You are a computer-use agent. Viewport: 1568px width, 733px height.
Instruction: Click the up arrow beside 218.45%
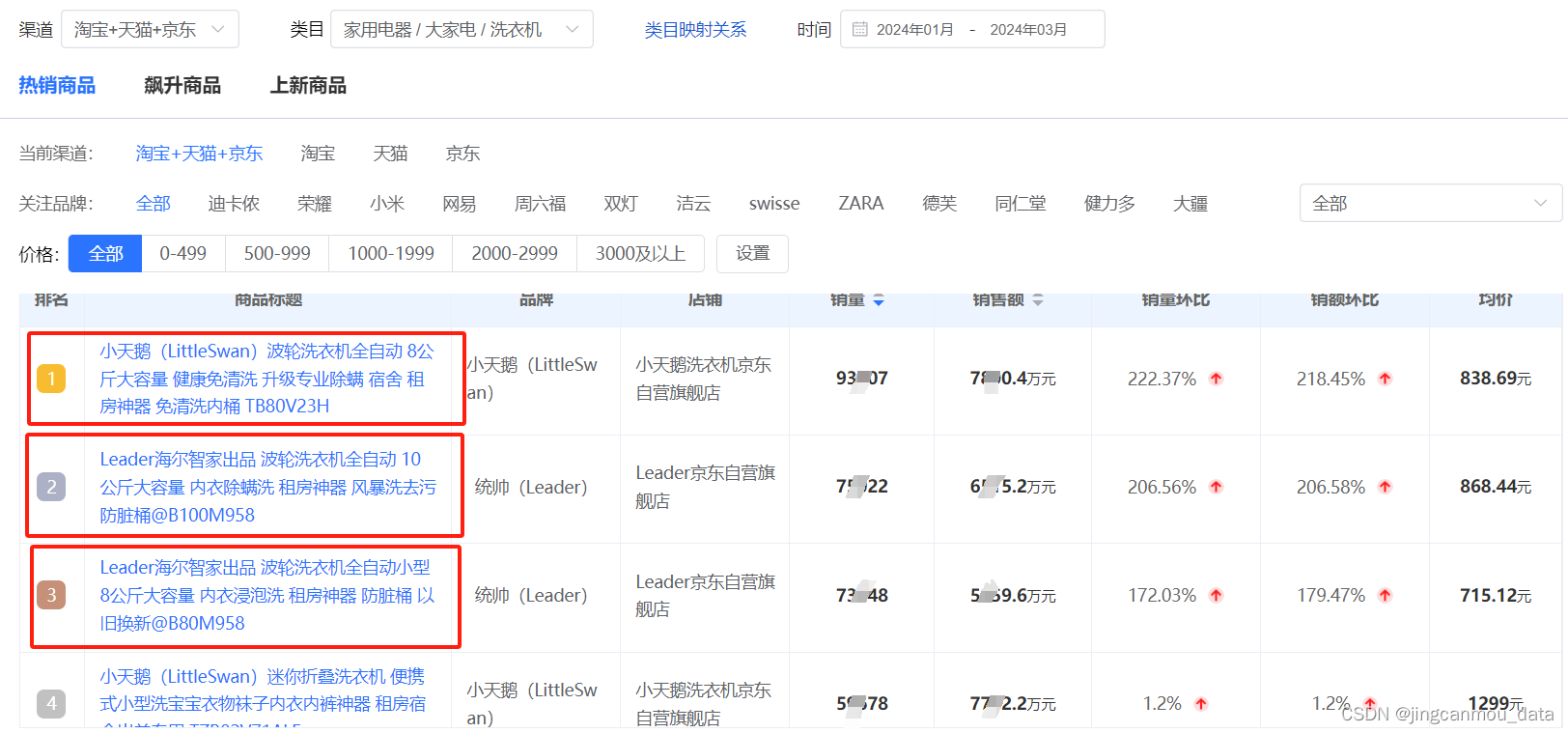1386,379
